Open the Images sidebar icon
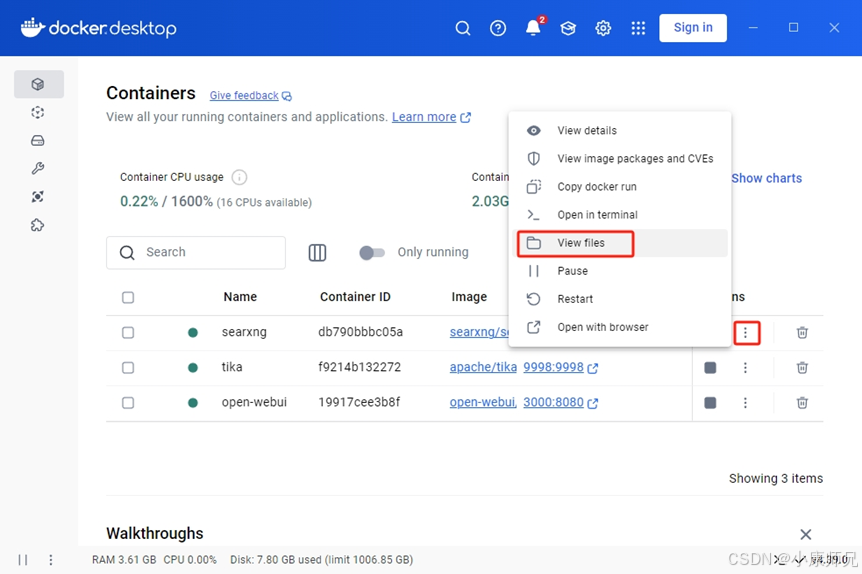The width and height of the screenshot is (862, 574). 38,113
